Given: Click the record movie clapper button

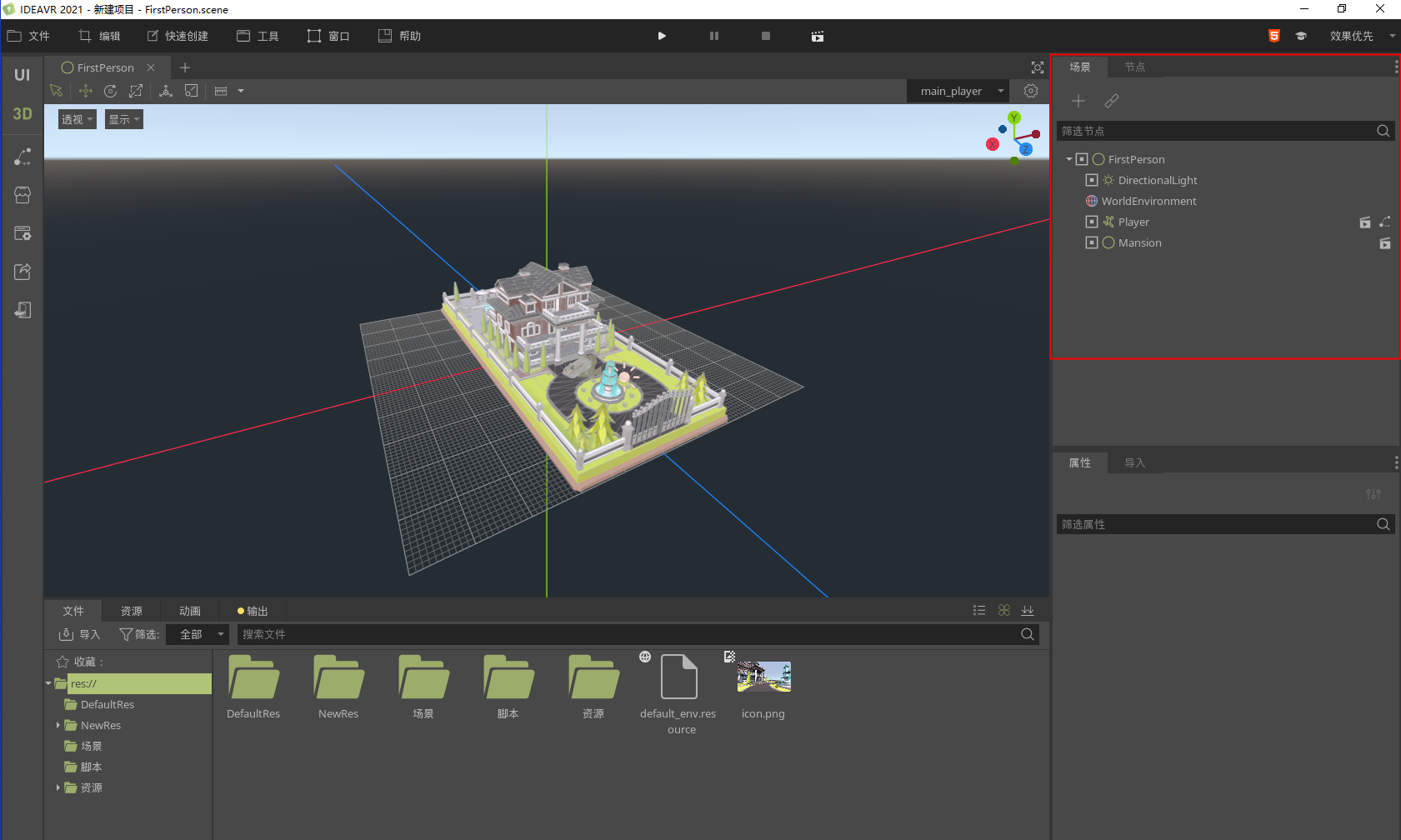Looking at the screenshot, I should pyautogui.click(x=818, y=36).
